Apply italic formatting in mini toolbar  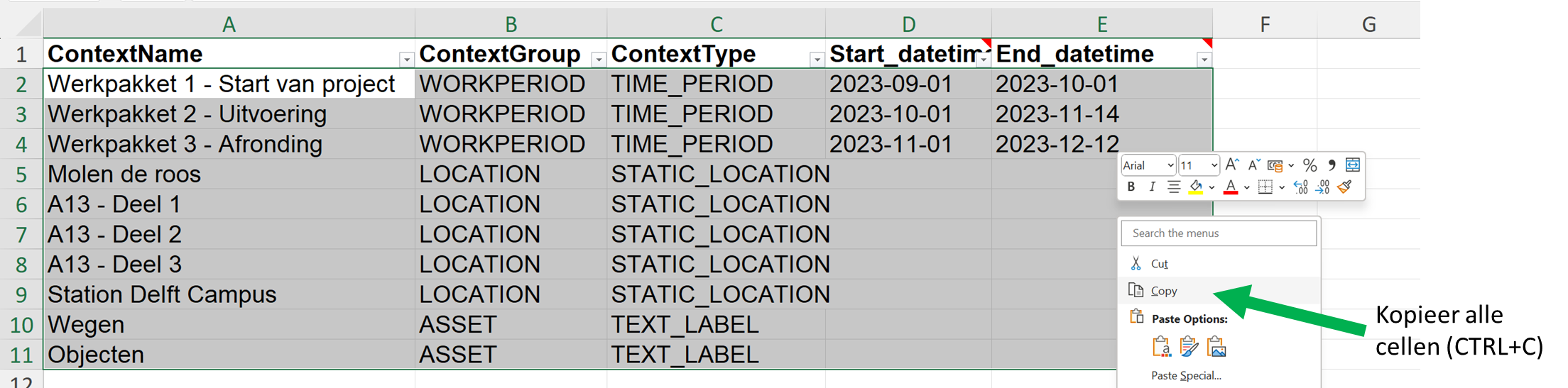pos(1152,187)
